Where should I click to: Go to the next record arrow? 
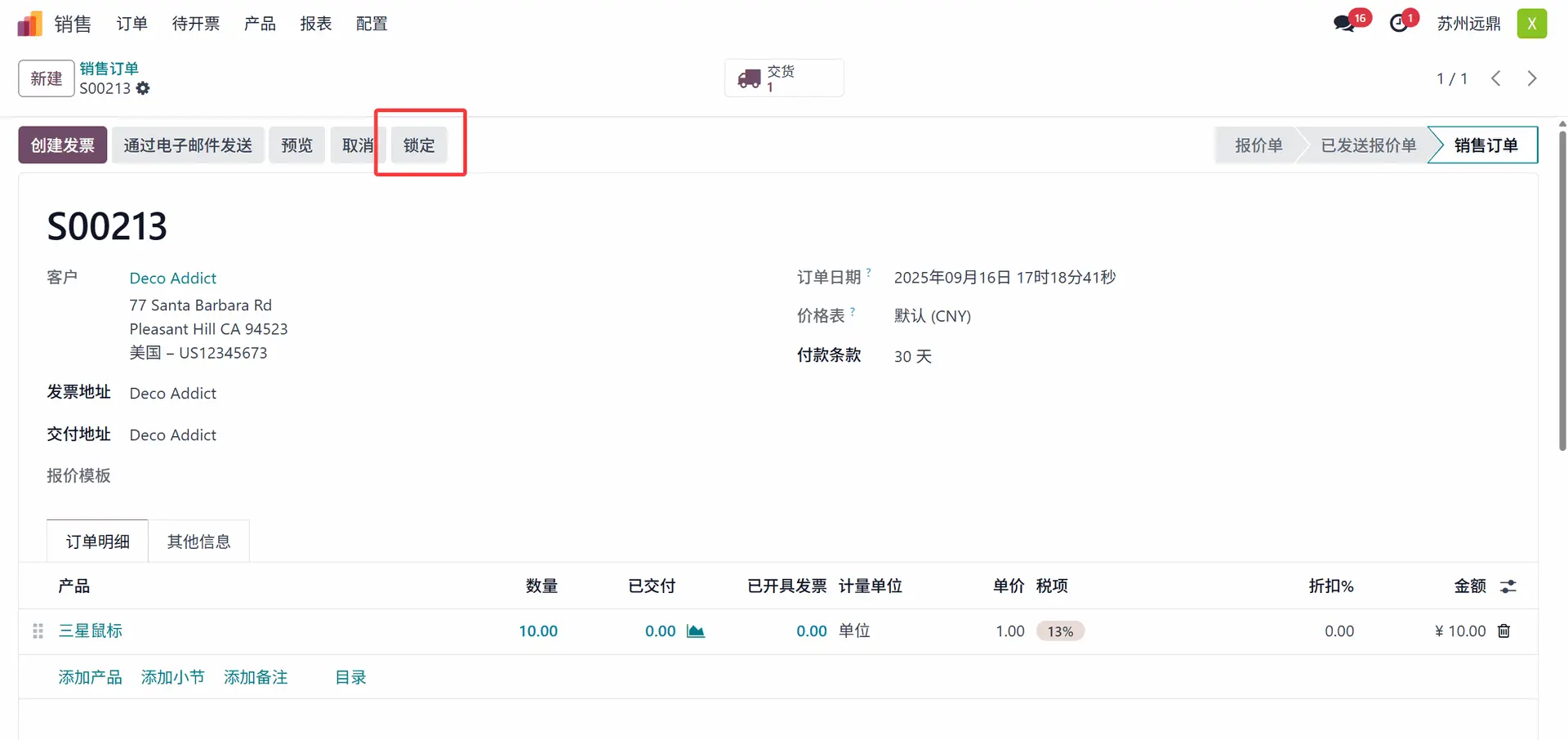pyautogui.click(x=1532, y=78)
